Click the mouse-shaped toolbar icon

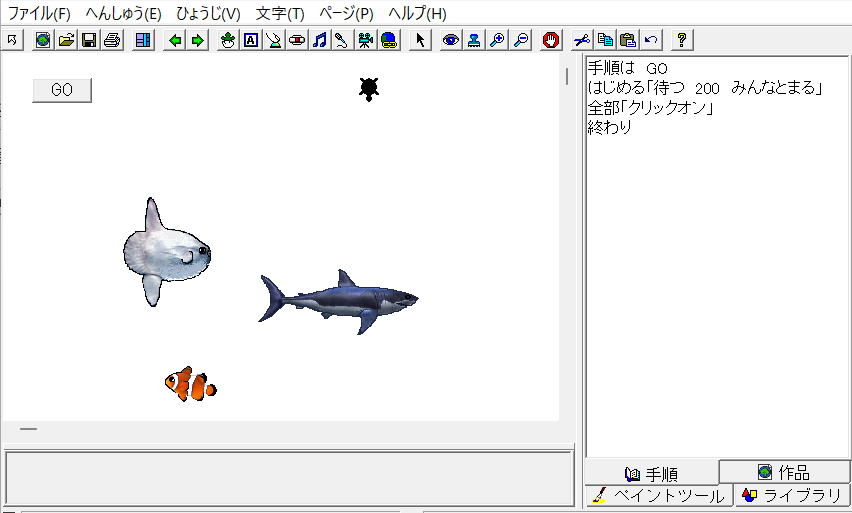(273, 40)
